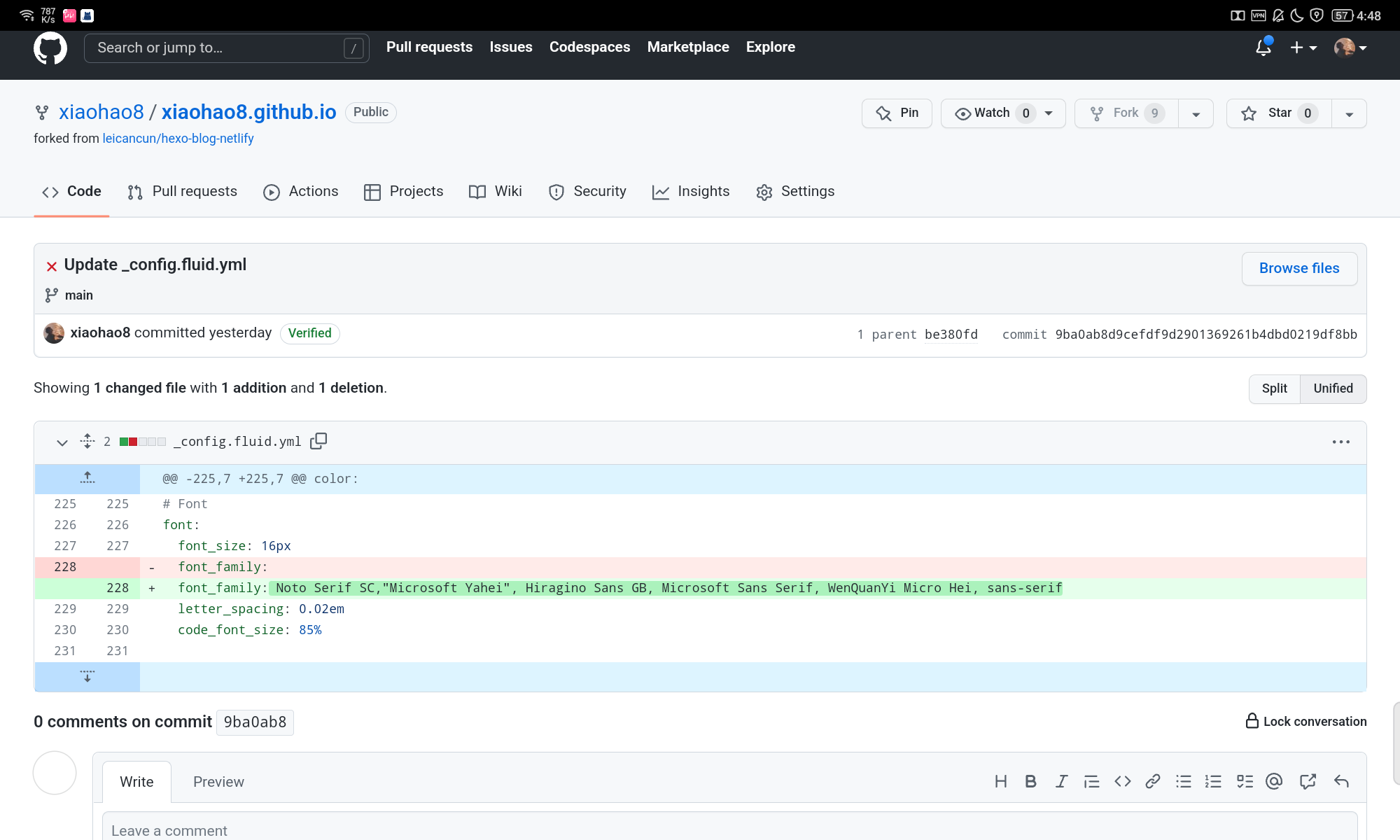The height and width of the screenshot is (840, 1400).
Task: Insert code with toolbar icon
Action: (1123, 781)
